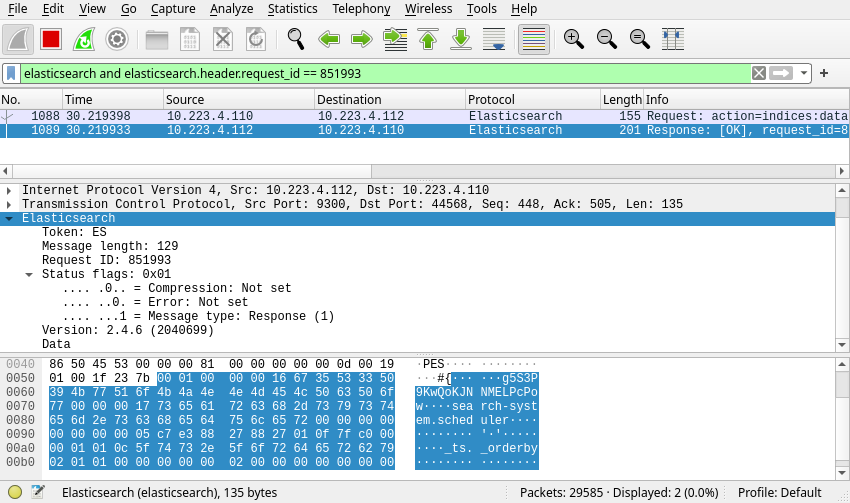The width and height of the screenshot is (850, 503).
Task: Go to the previous packet arrow
Action: 329,39
